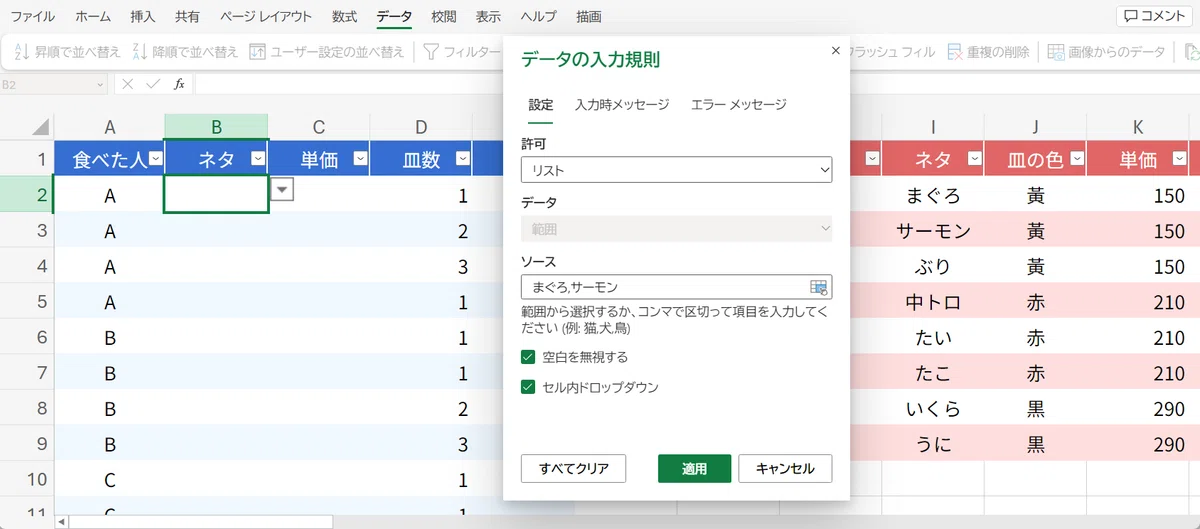Open the Name Box dropdown arrow
This screenshot has width=1200, height=529.
click(x=102, y=85)
